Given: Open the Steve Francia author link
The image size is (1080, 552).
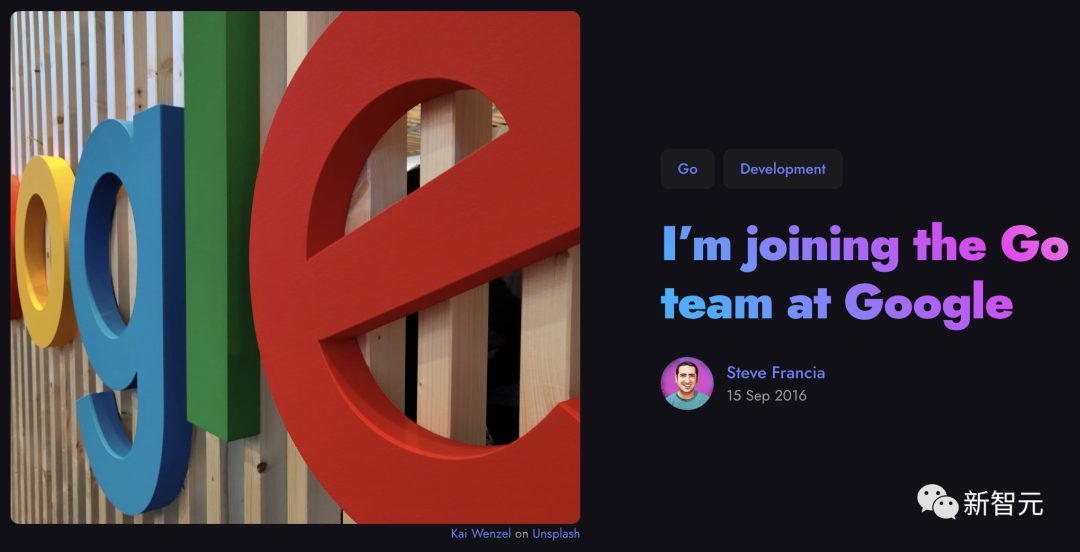Looking at the screenshot, I should [776, 373].
